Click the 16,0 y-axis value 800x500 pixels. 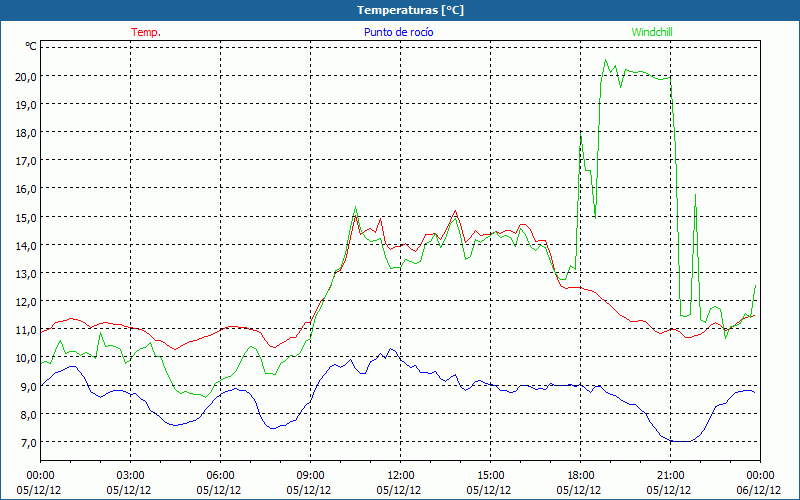[27, 189]
